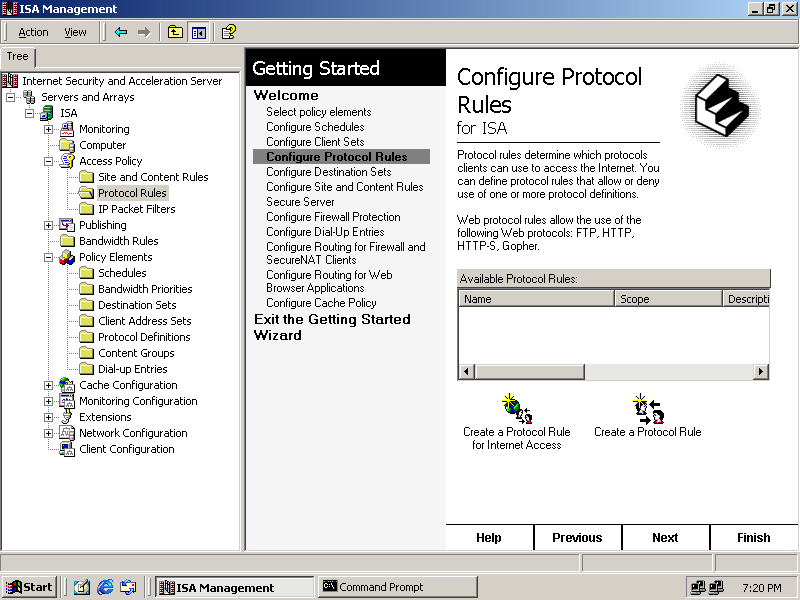The image size is (800, 600).
Task: Toggle the Show/Hide Console Tree icon
Action: coord(198,32)
